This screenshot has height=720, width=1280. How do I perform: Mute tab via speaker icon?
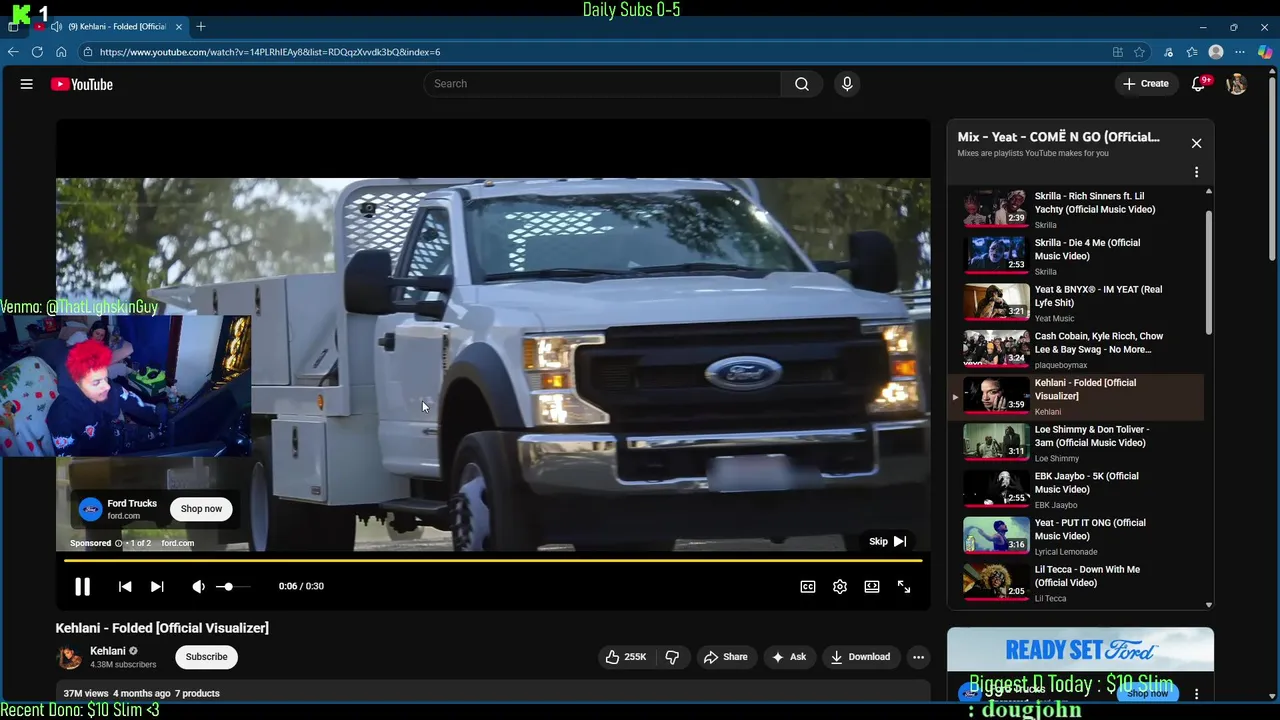point(56,26)
